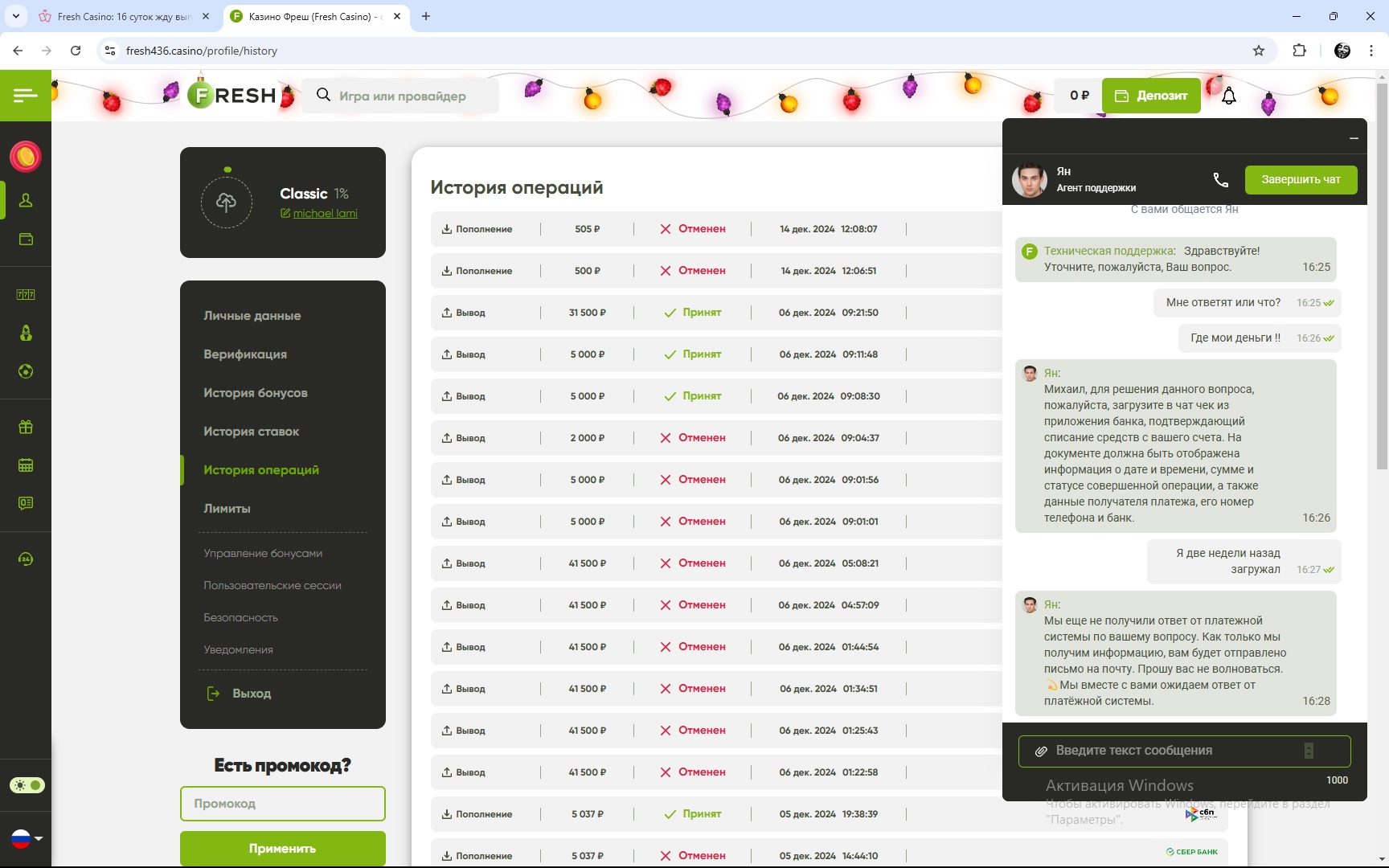Open 24/7 support headset icon
The height and width of the screenshot is (868, 1389).
26,559
